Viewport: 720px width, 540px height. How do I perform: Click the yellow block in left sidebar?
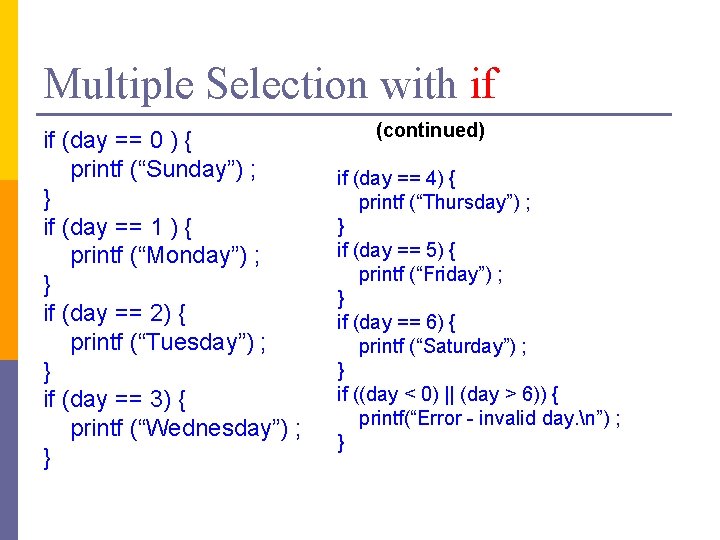coord(9,90)
